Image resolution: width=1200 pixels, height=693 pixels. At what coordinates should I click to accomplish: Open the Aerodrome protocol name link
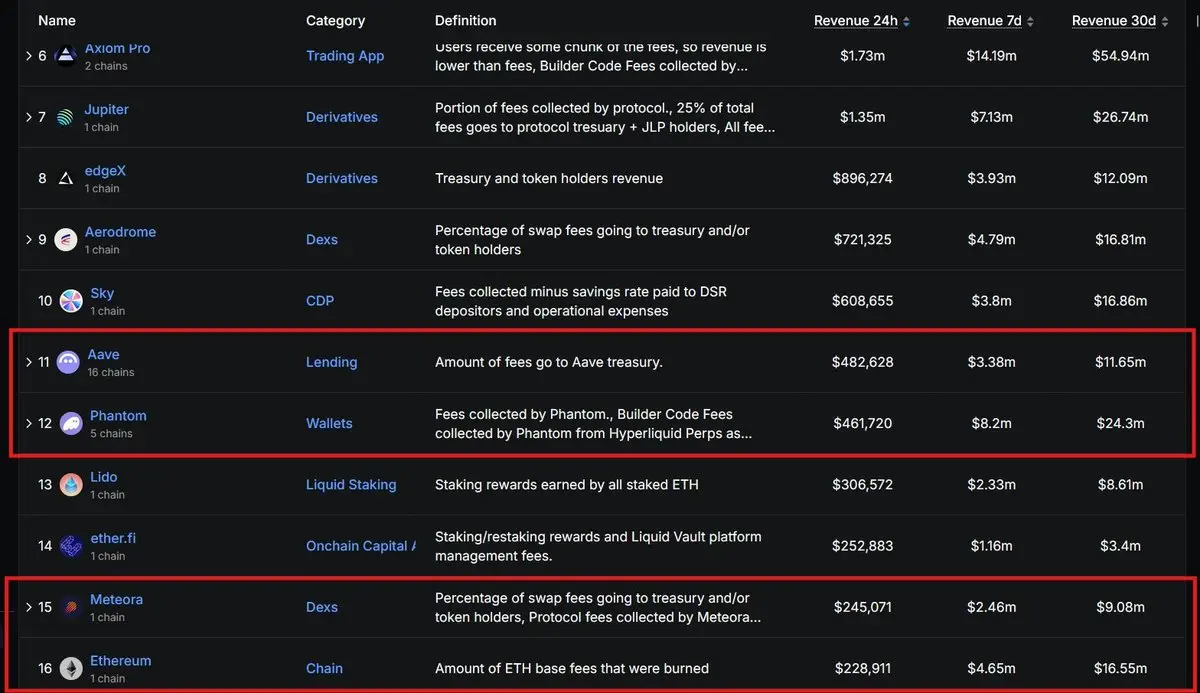tap(120, 232)
